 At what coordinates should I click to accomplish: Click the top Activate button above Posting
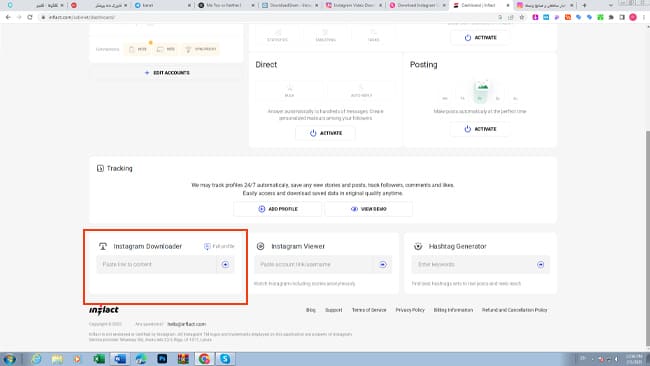tap(480, 37)
